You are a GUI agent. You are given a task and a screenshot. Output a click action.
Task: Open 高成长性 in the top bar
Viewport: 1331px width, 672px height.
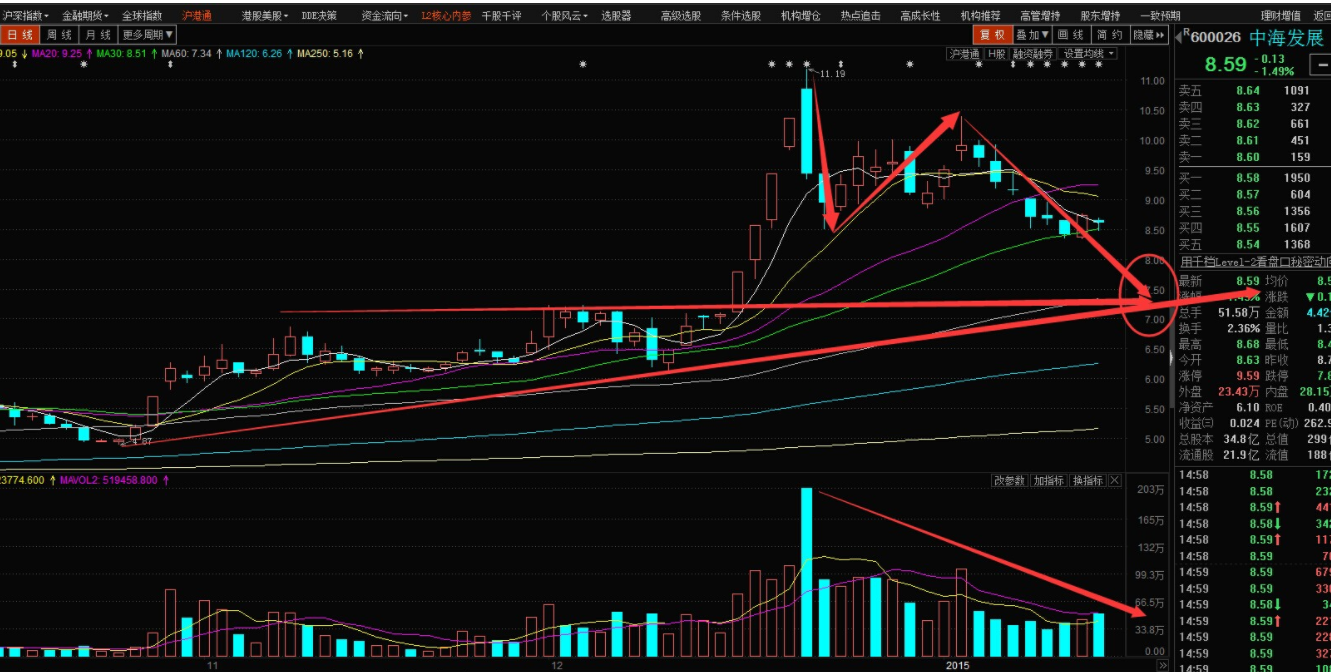click(921, 16)
